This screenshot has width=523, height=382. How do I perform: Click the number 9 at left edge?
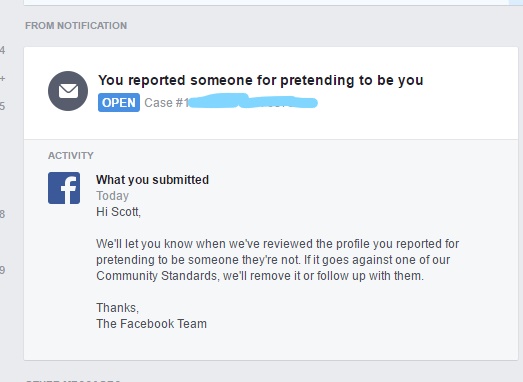[x=2, y=270]
